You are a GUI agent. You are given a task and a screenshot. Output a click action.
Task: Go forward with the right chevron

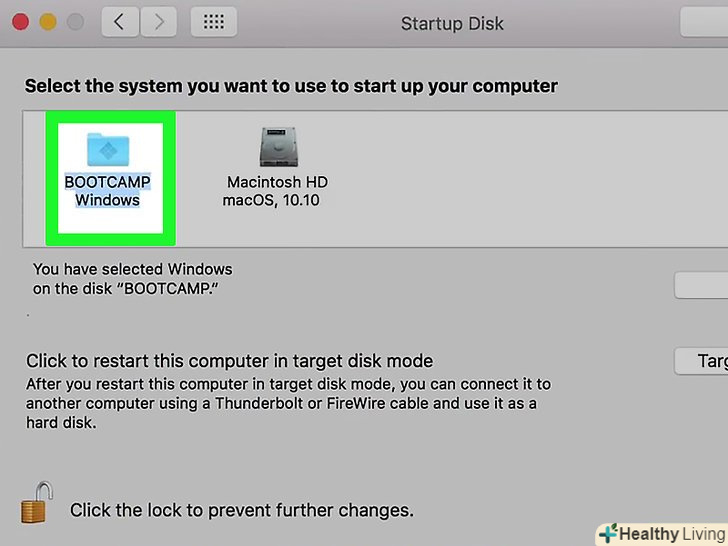pyautogui.click(x=160, y=22)
